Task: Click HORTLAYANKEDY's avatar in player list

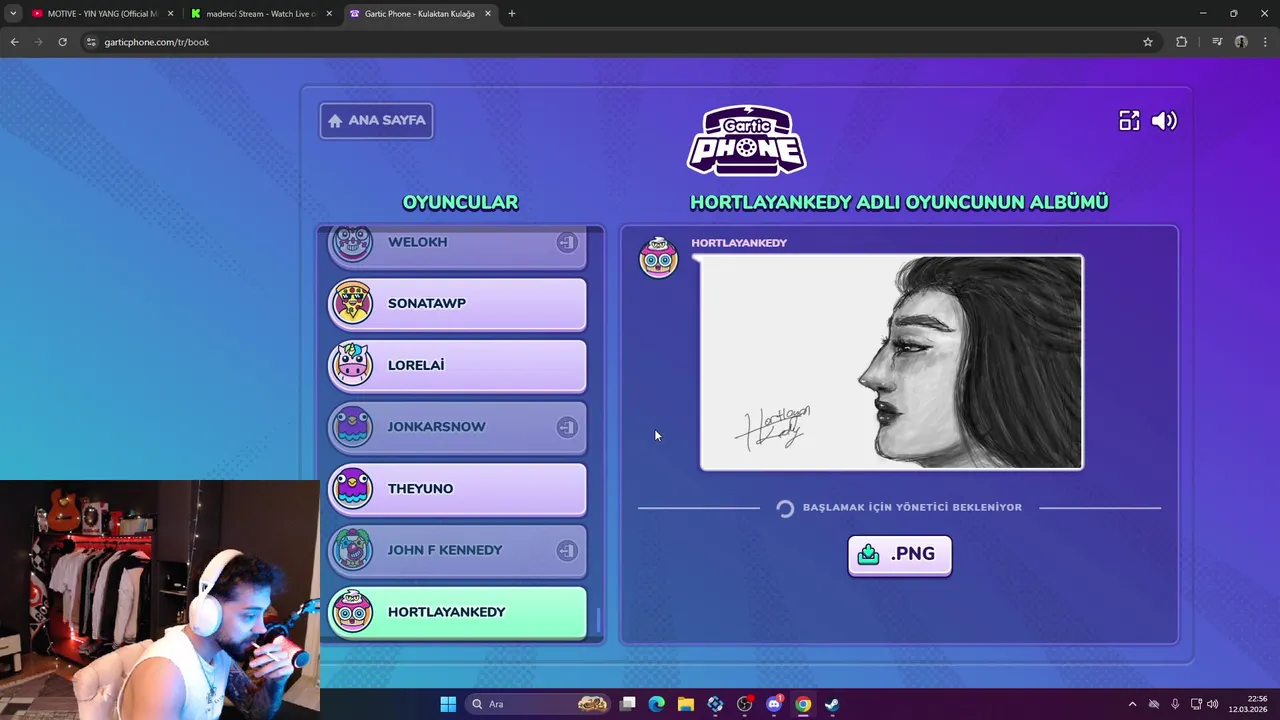Action: click(x=352, y=612)
